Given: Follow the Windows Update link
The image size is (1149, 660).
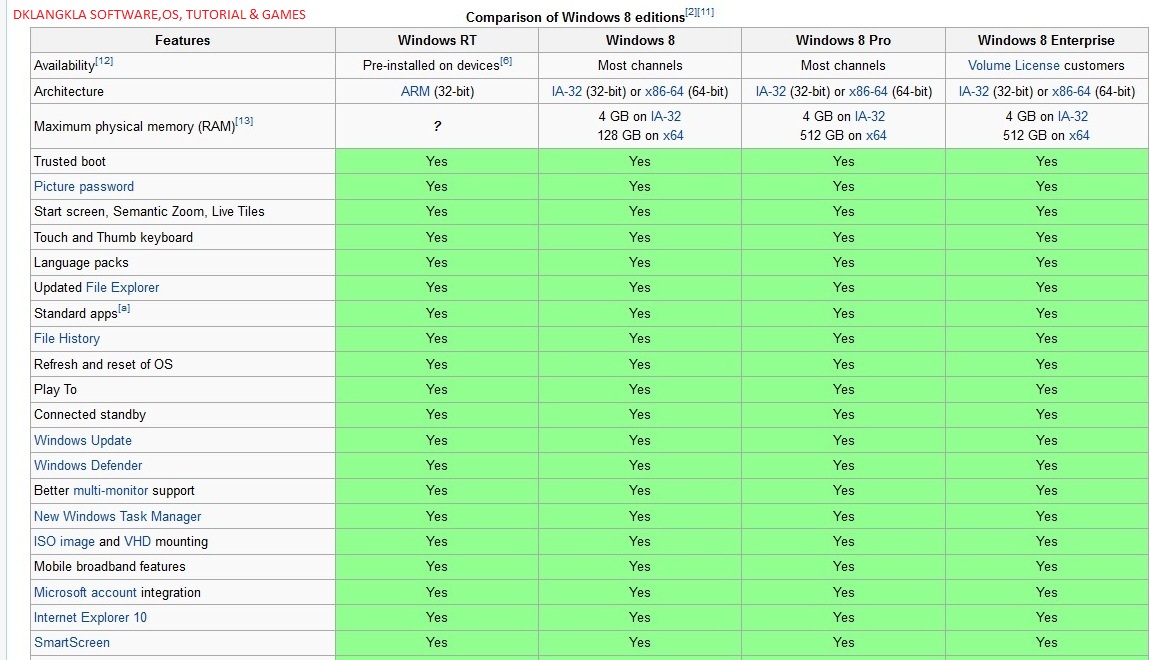Looking at the screenshot, I should coord(83,441).
